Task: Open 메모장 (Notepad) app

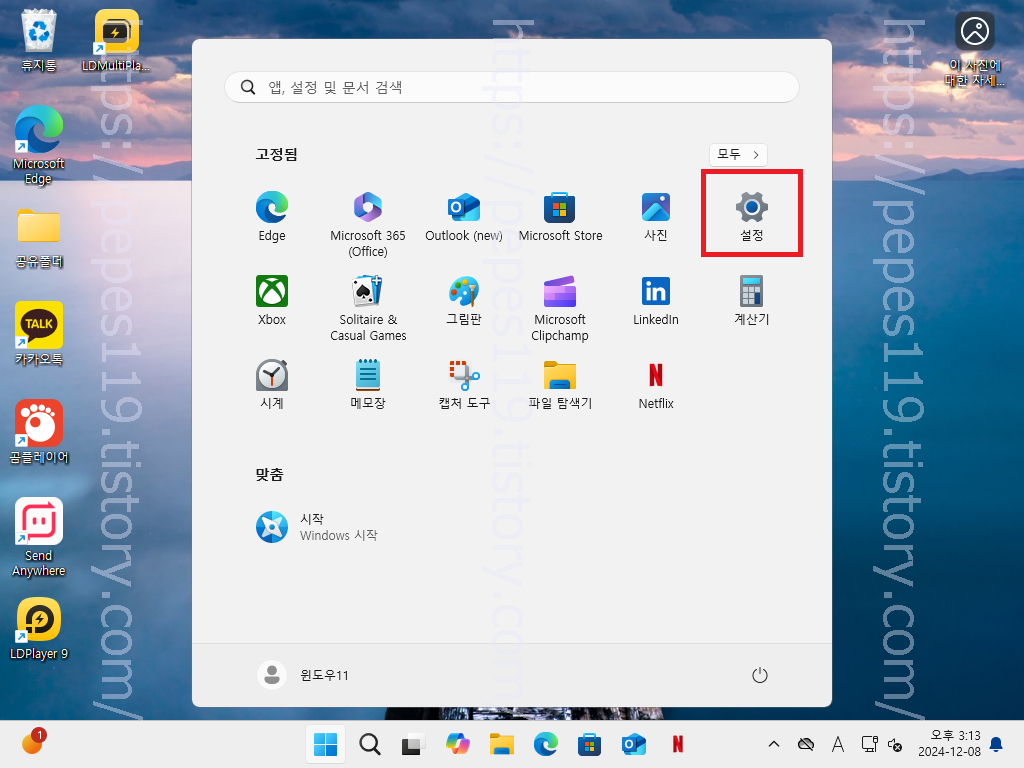Action: click(368, 384)
